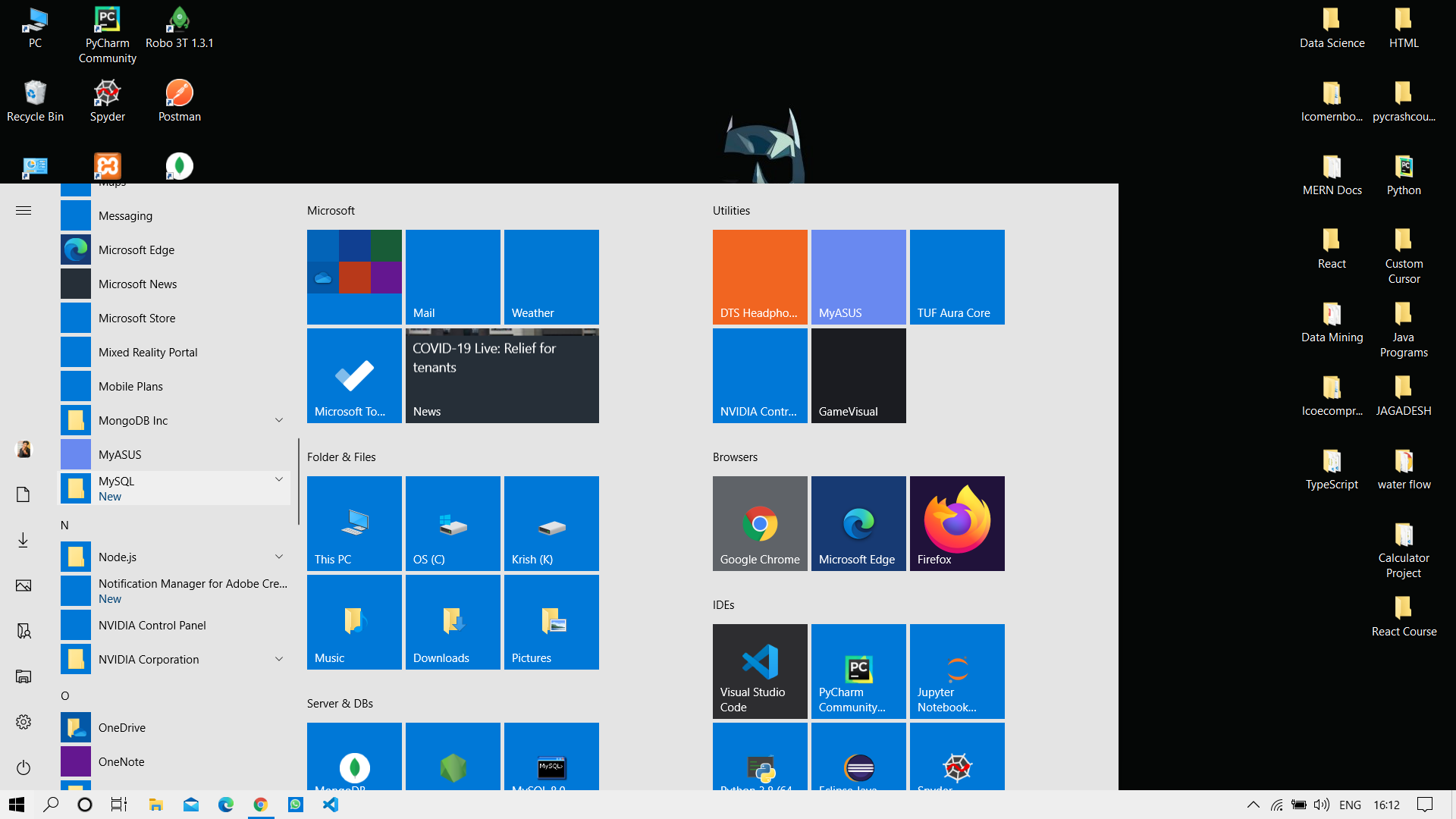
Task: Open the PyCharm Community tile
Action: point(858,671)
